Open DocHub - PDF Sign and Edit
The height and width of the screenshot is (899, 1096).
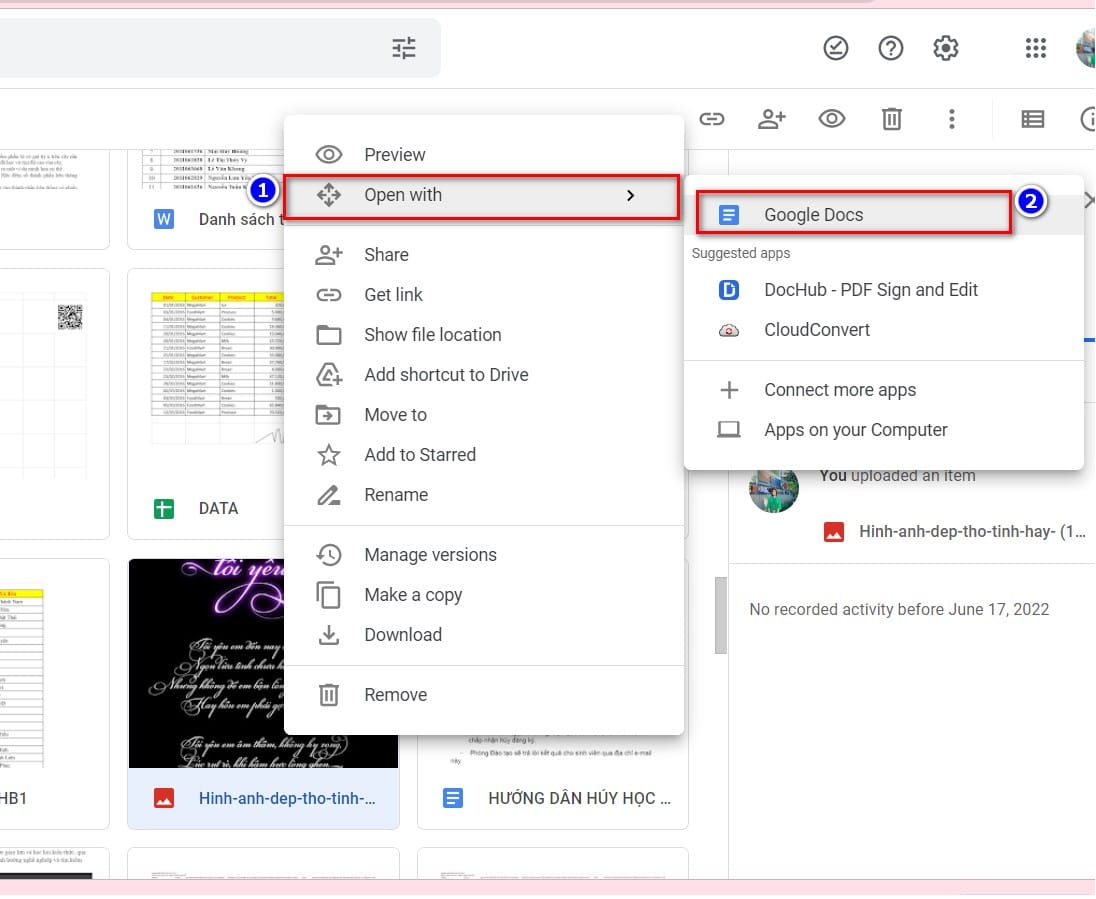pyautogui.click(x=870, y=289)
